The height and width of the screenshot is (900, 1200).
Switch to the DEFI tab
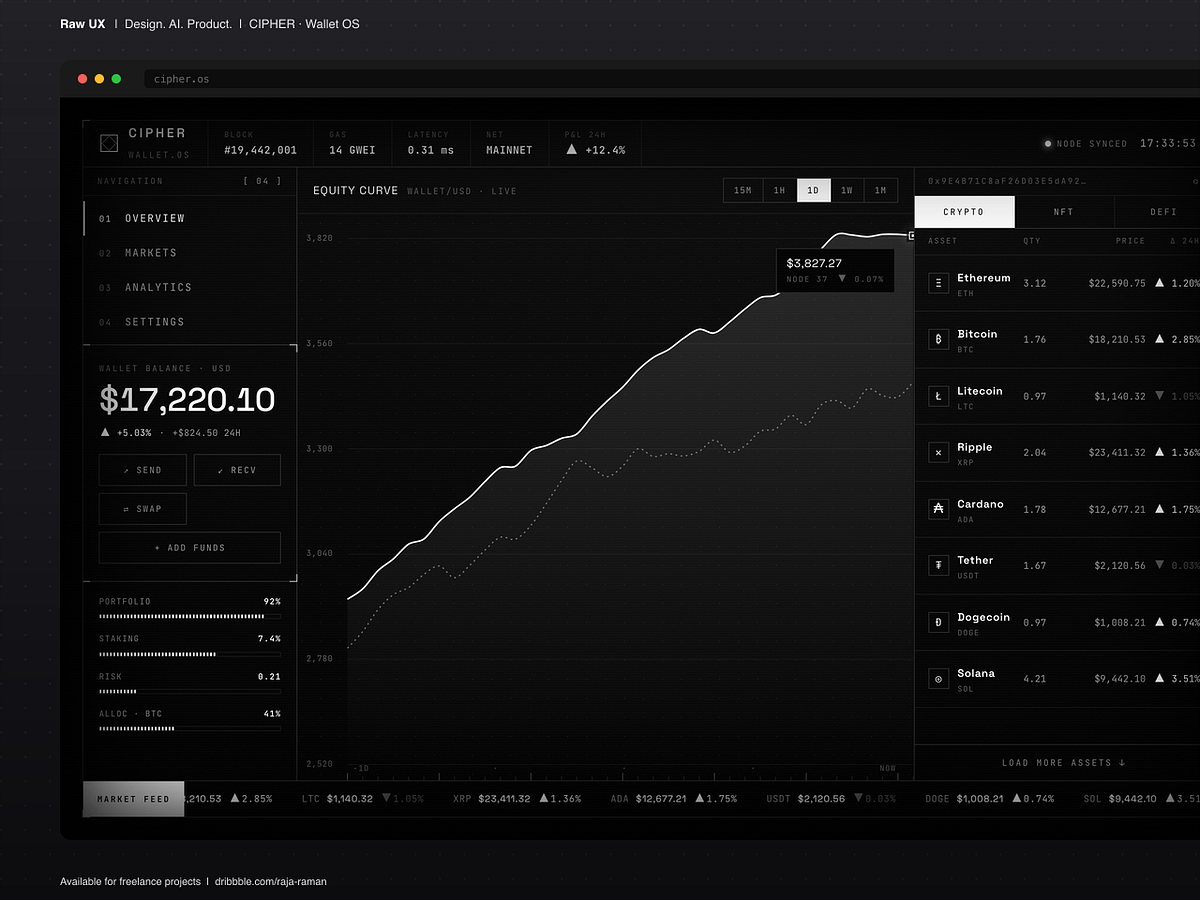click(x=1158, y=212)
